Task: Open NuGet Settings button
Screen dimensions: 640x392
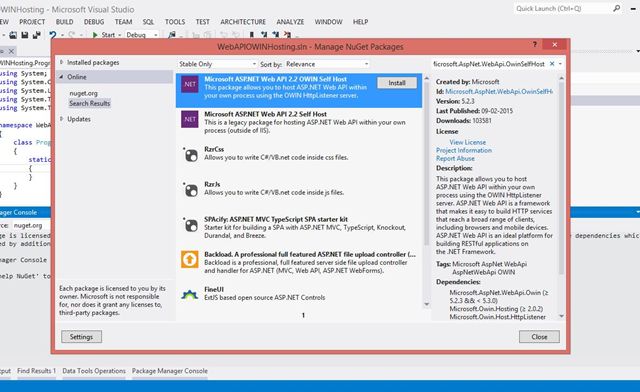Action: 81,336
